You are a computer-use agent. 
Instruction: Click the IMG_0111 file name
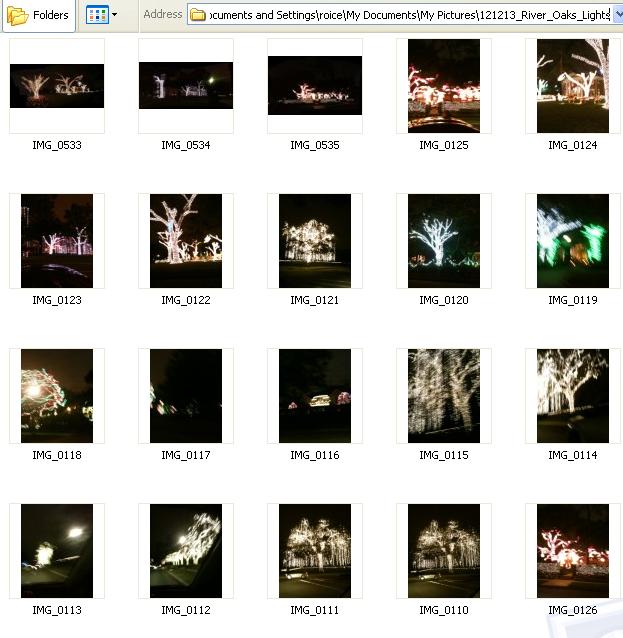[315, 610]
